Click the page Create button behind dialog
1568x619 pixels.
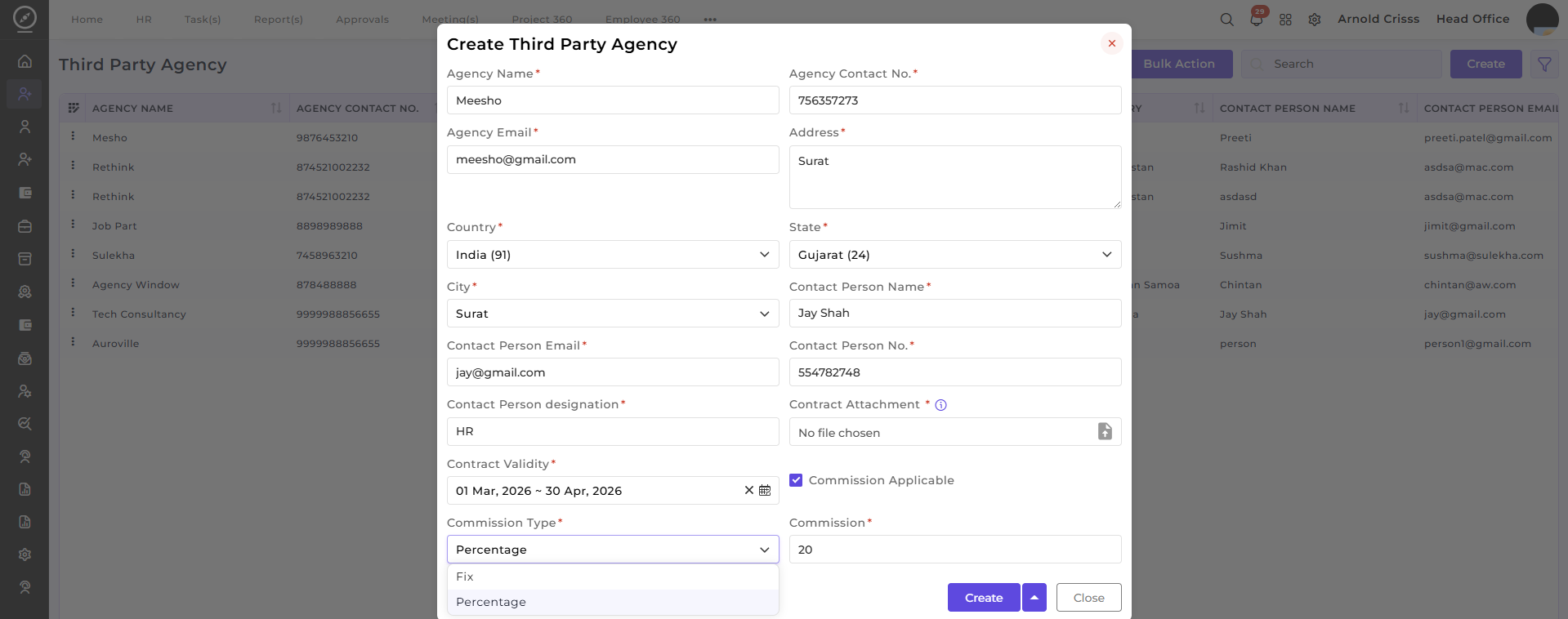coord(1485,64)
